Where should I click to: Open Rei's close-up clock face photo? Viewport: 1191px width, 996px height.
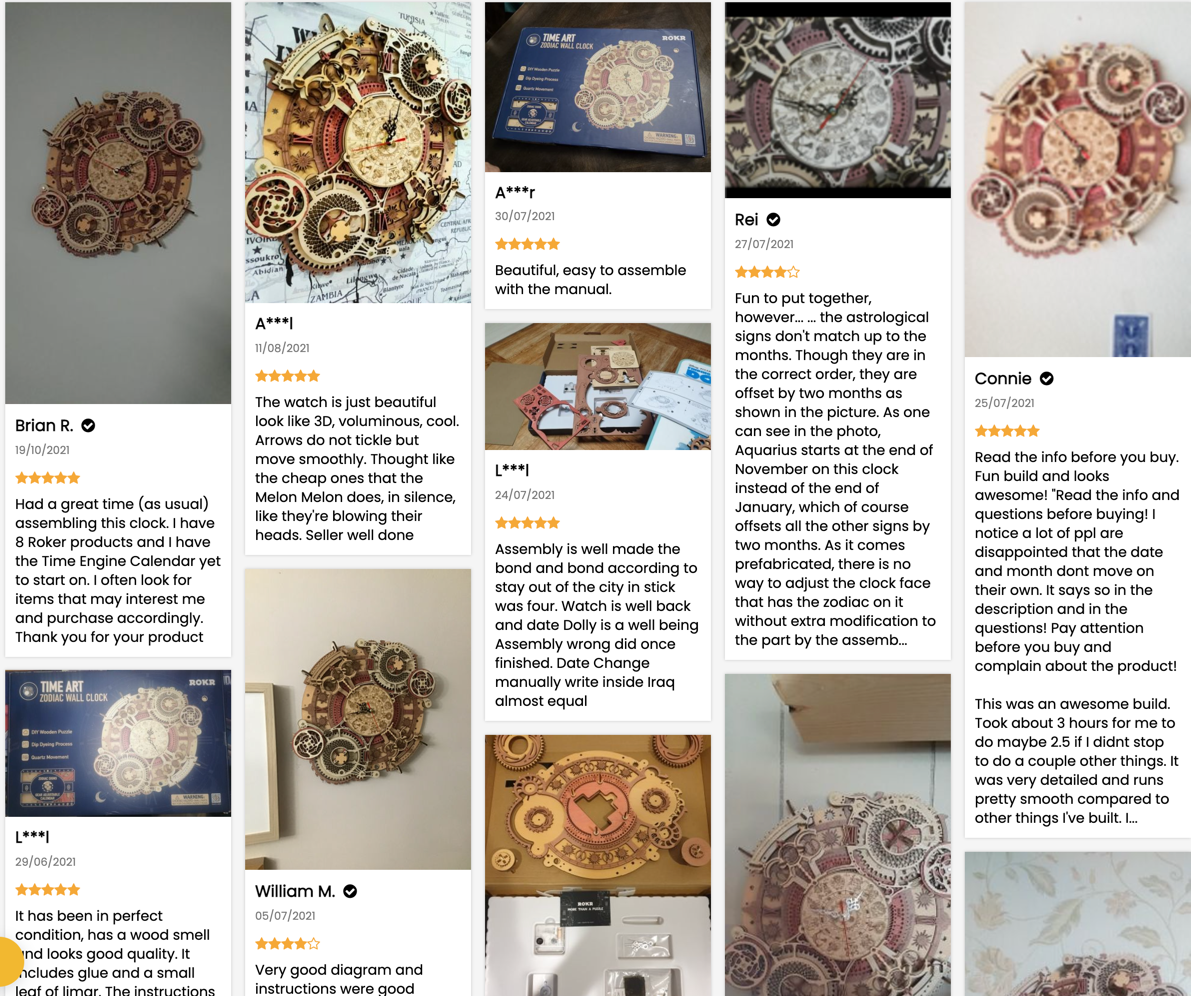[838, 100]
